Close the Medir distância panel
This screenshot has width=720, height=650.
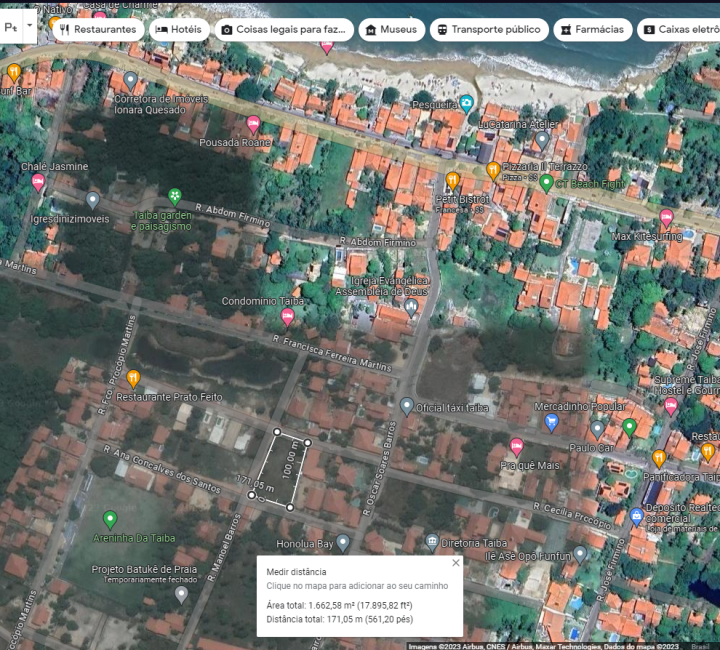point(456,563)
